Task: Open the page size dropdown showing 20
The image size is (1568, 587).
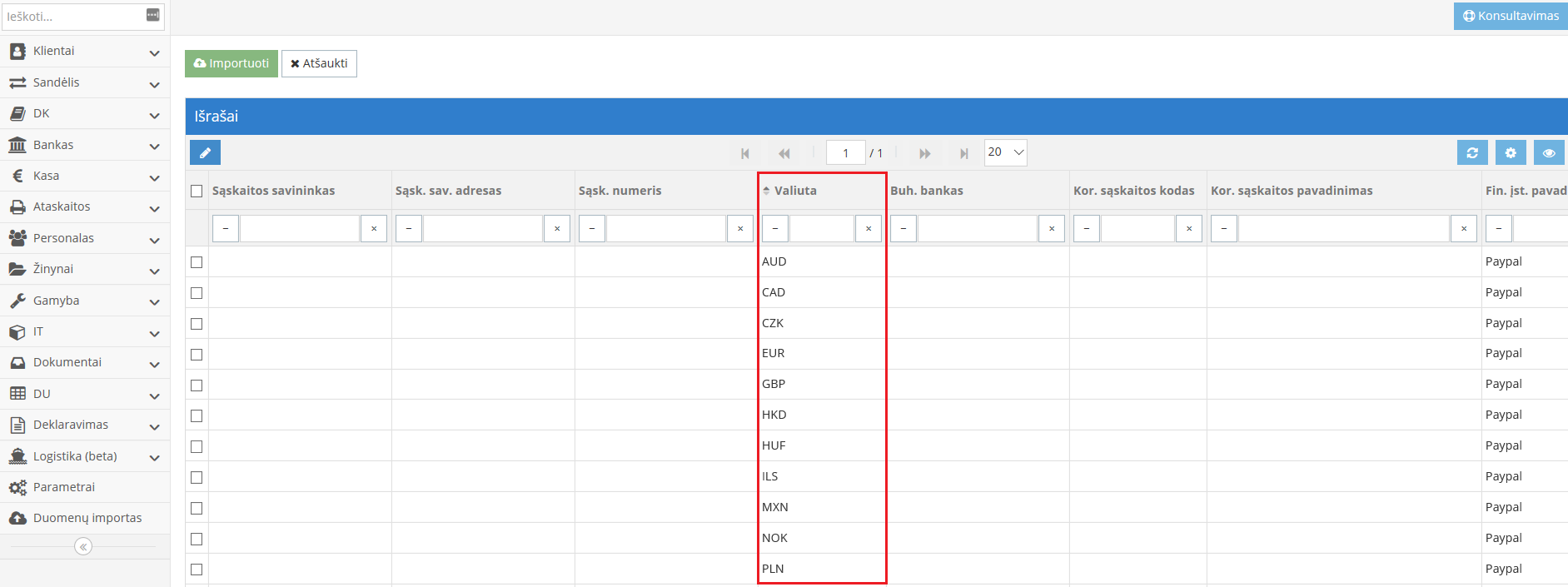Action: tap(1005, 152)
